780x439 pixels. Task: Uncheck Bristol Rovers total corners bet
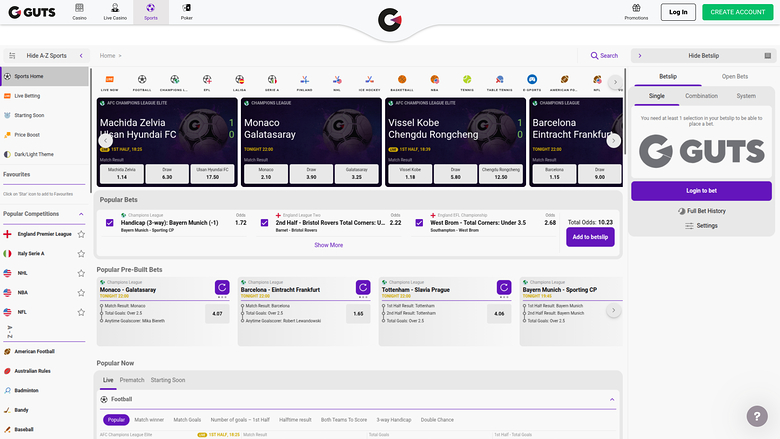click(x=264, y=223)
